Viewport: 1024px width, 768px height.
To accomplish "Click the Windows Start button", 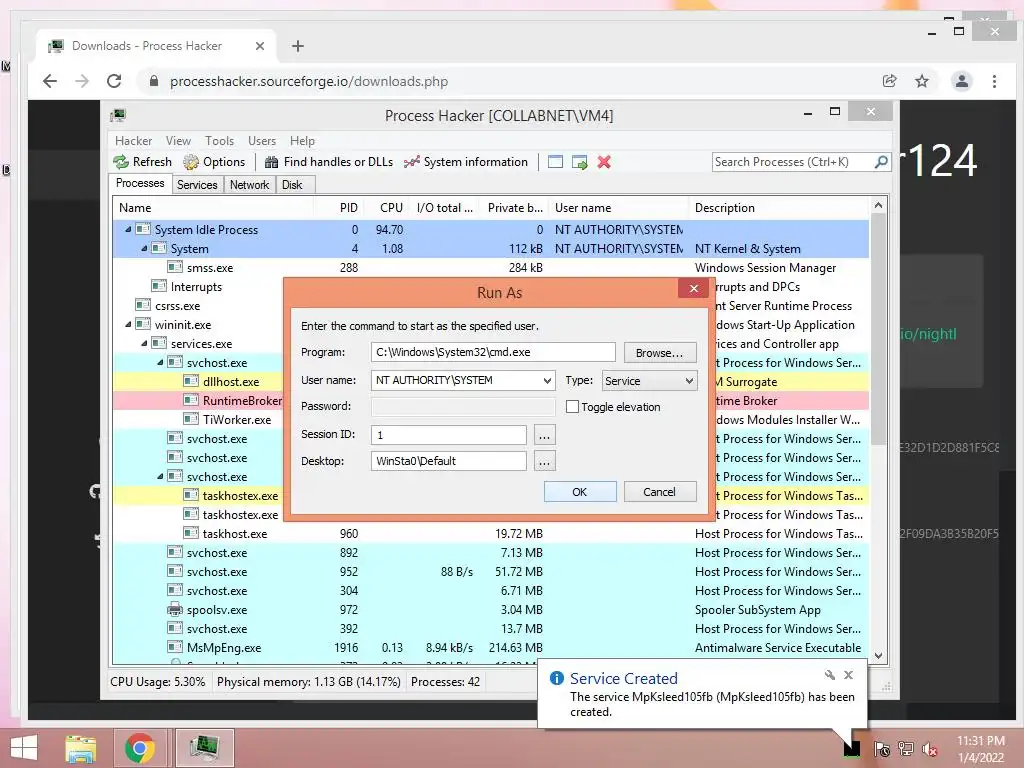I will (x=24, y=748).
